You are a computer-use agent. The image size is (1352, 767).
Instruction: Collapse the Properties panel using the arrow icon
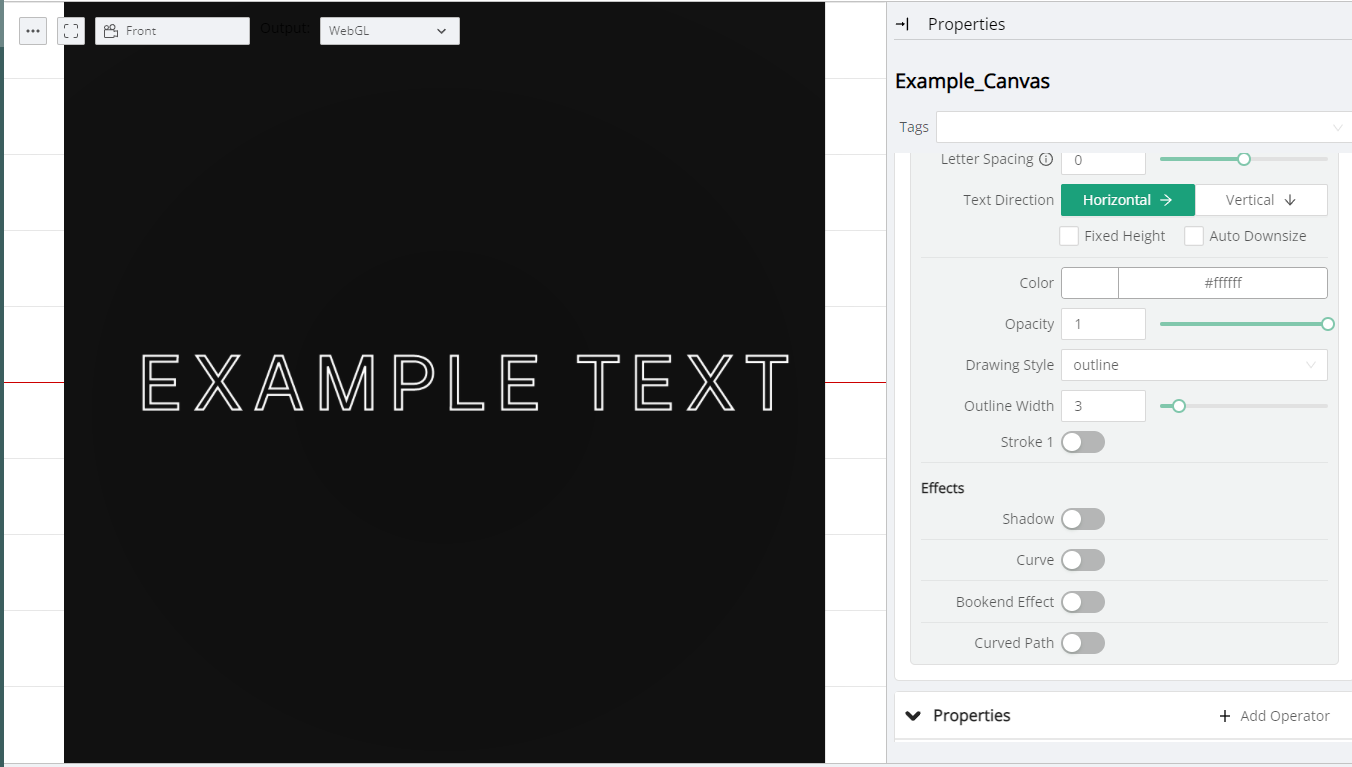point(902,24)
